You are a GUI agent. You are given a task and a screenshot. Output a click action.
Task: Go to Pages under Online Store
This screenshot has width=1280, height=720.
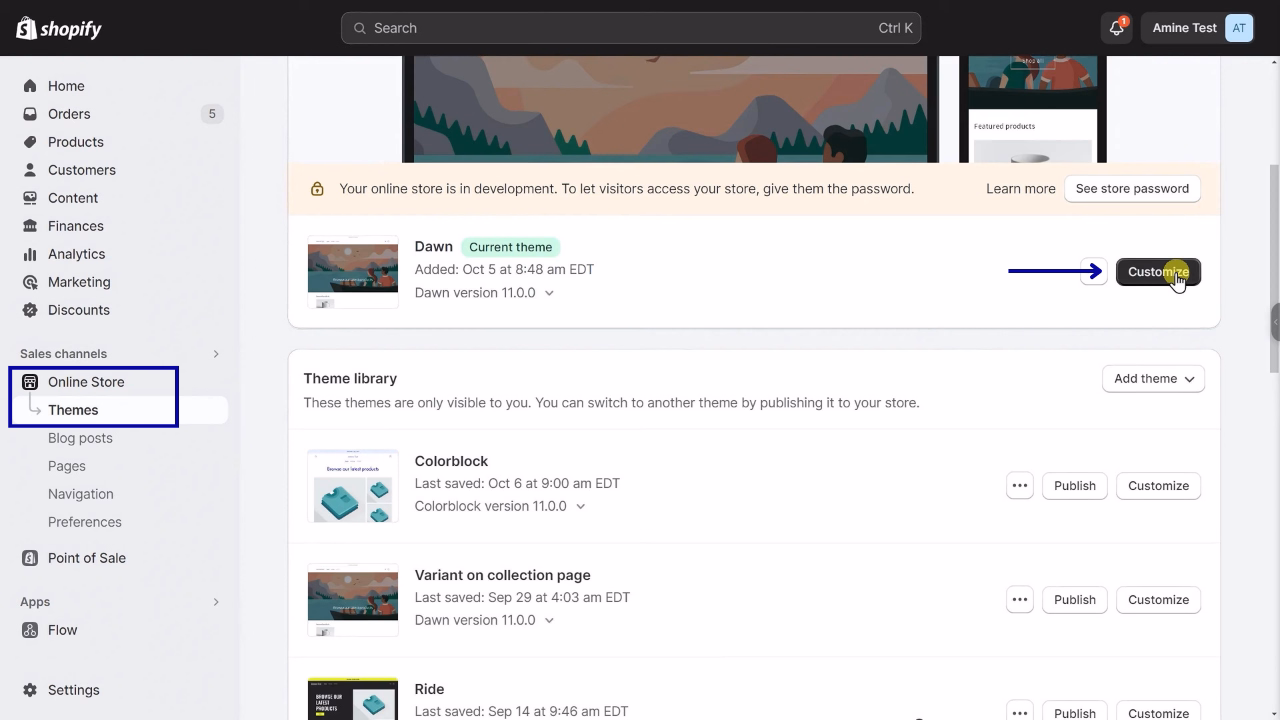click(x=67, y=466)
